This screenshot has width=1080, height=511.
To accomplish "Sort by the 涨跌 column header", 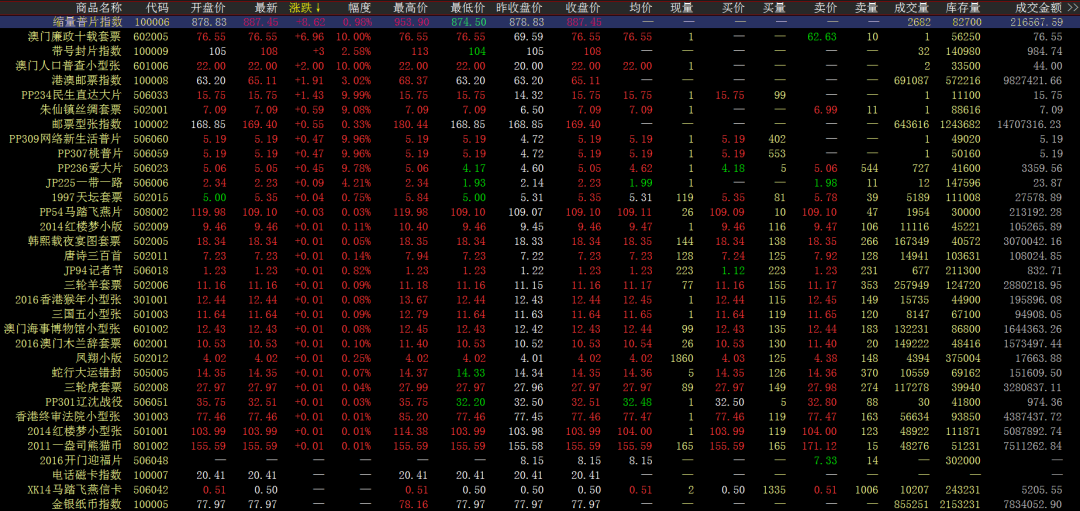I will tap(306, 8).
